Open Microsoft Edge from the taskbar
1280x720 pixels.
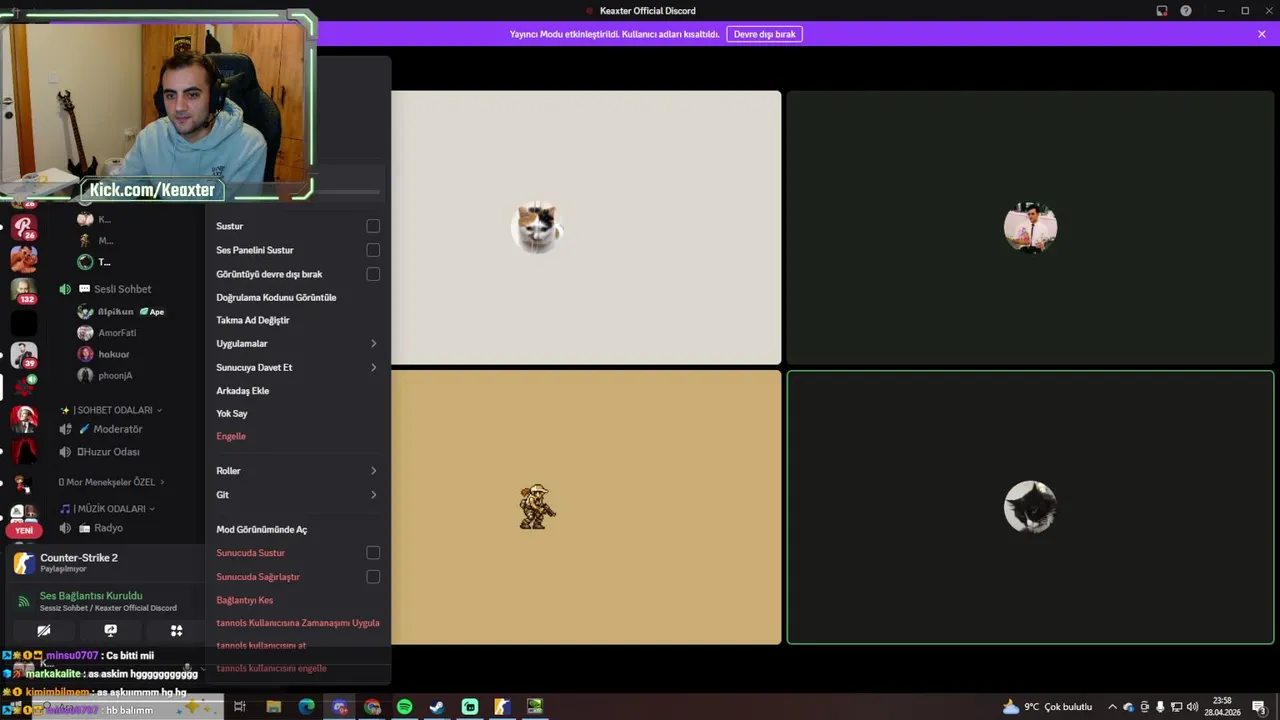306,707
